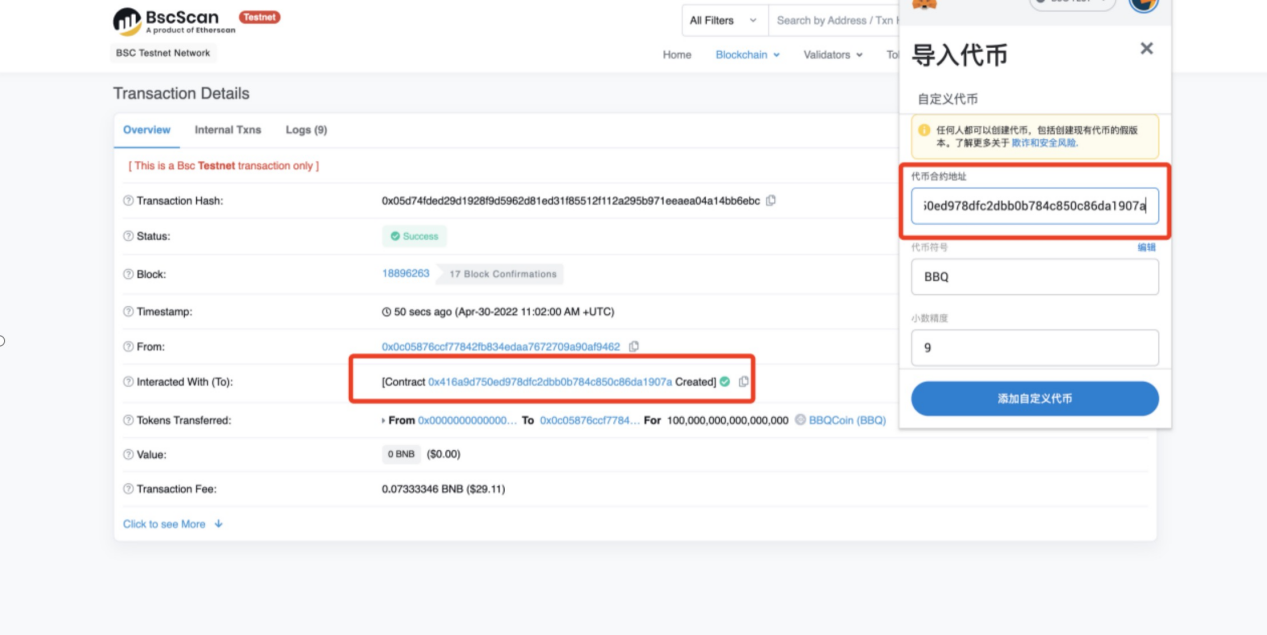Image resolution: width=1267 pixels, height=635 pixels.
Task: Open the BBQCoin (BBQ) token link
Action: coord(847,420)
